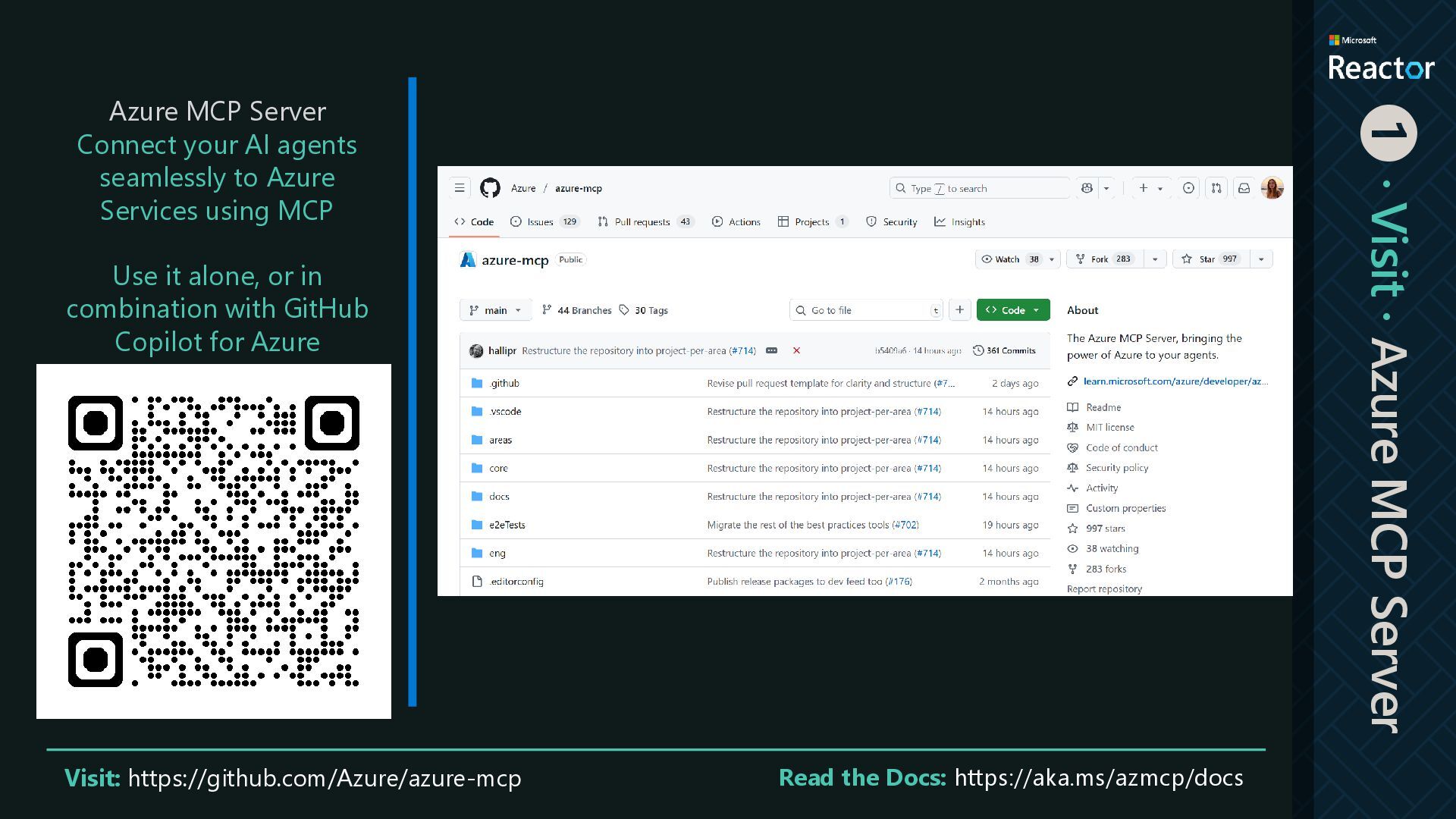Viewport: 1456px width, 819px height.
Task: Open the .editorconfig file
Action: tap(516, 582)
